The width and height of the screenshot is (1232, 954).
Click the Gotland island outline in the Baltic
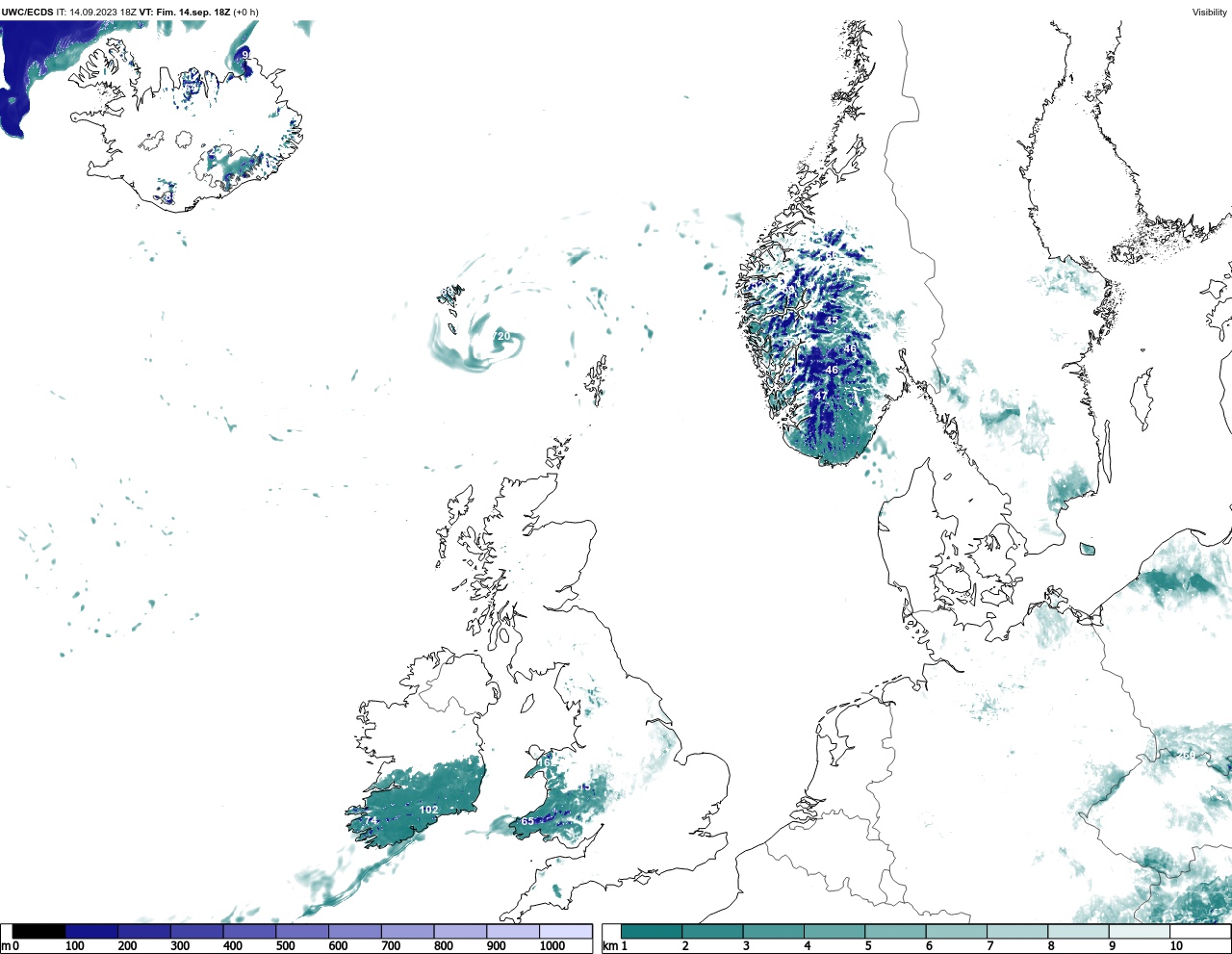[1142, 398]
